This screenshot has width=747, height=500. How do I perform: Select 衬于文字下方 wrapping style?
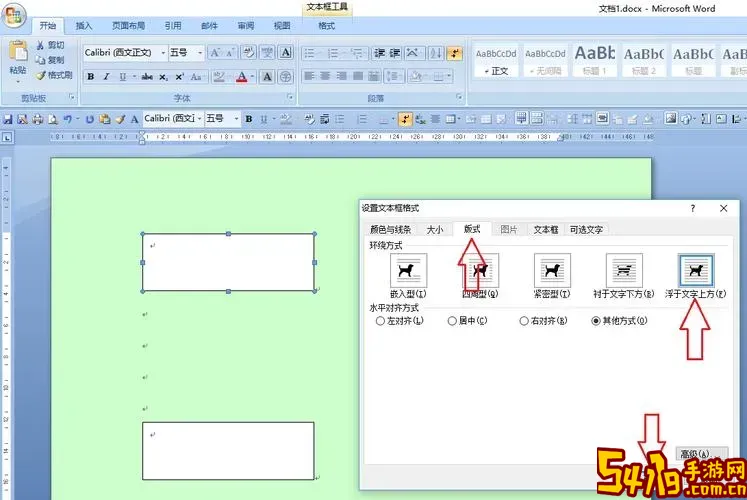pos(624,270)
